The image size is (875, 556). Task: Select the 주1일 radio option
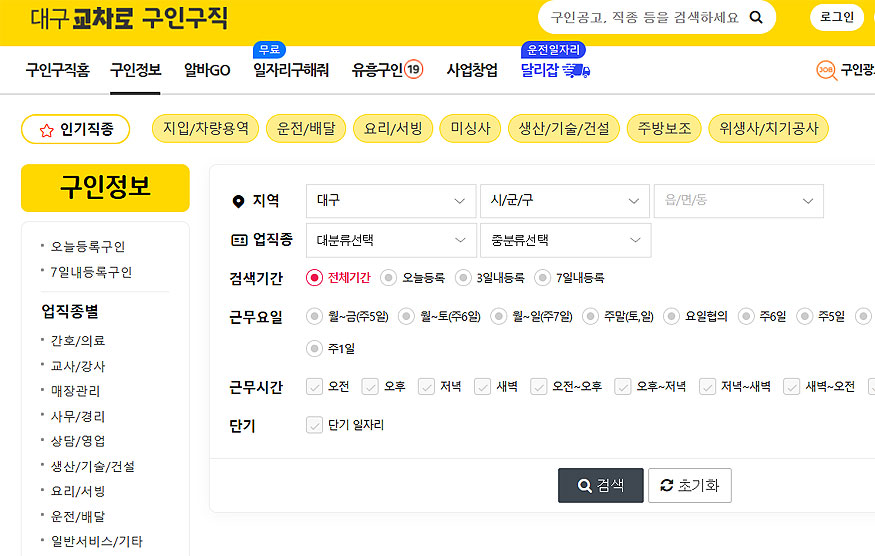(x=314, y=348)
